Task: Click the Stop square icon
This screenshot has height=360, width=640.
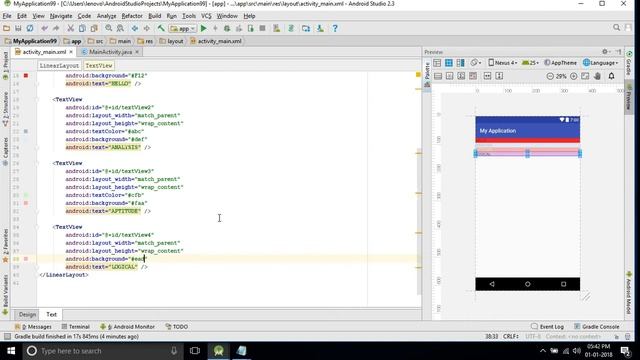Action: click(x=262, y=28)
